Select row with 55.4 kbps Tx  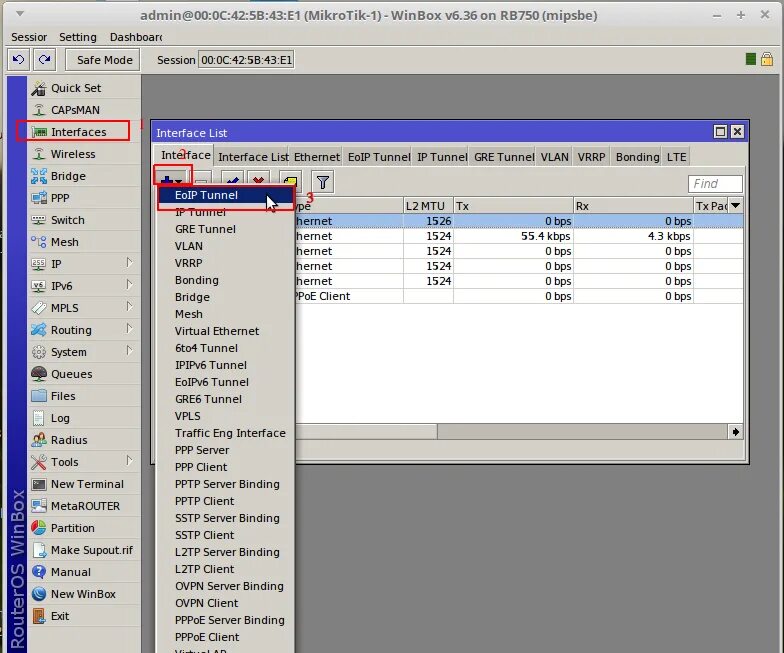point(518,236)
